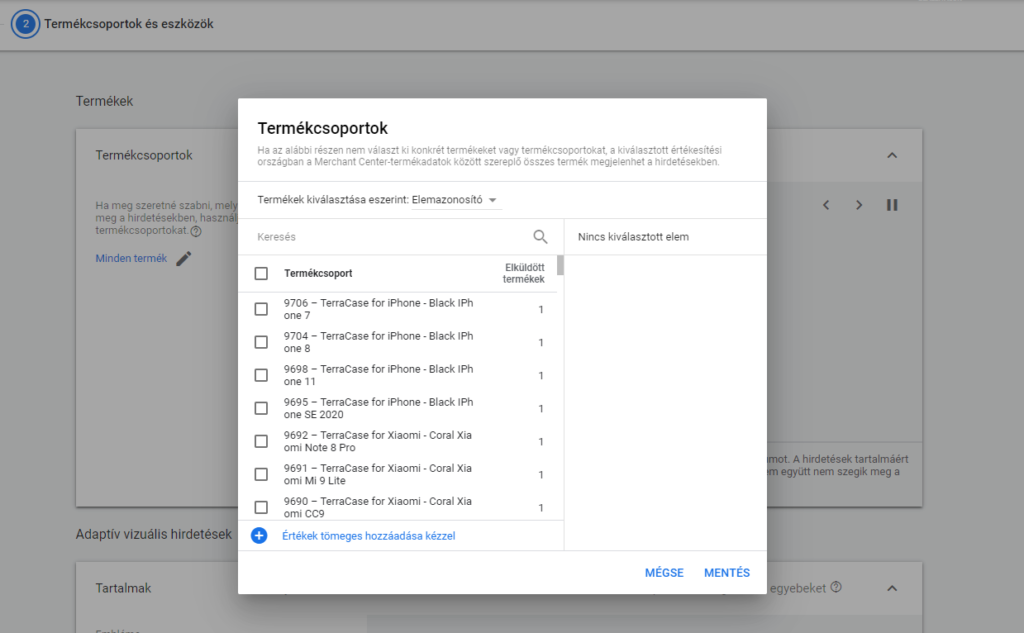1024x633 pixels.
Task: Toggle the select-all Termékcsoport checkbox
Action: 261,273
